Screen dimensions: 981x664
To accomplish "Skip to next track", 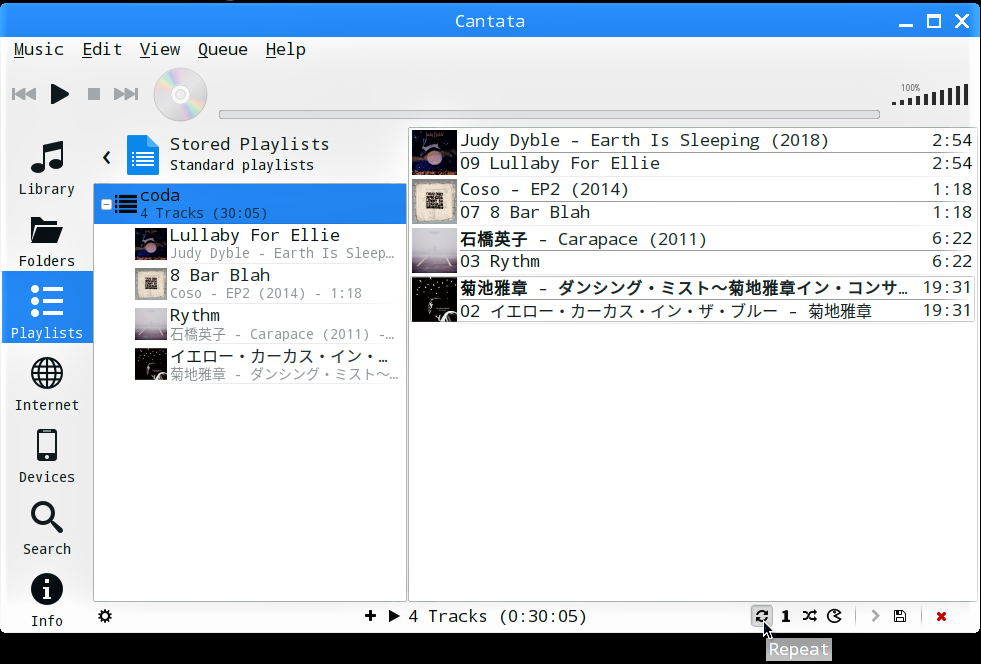I will (x=126, y=94).
